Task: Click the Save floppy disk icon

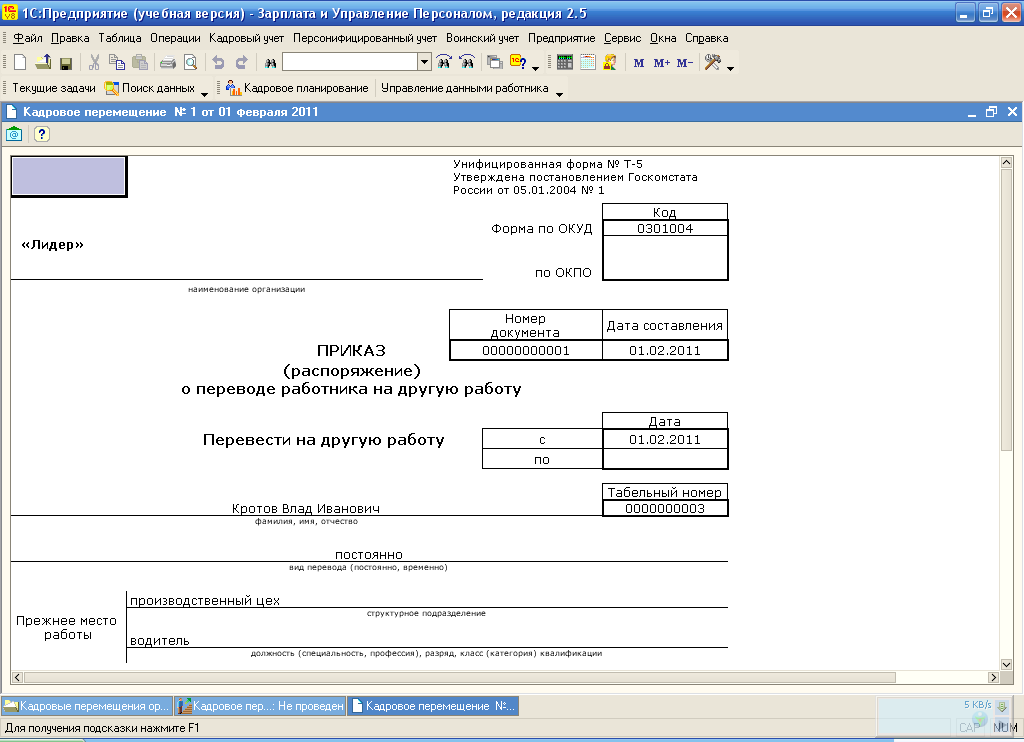Action: (x=66, y=62)
